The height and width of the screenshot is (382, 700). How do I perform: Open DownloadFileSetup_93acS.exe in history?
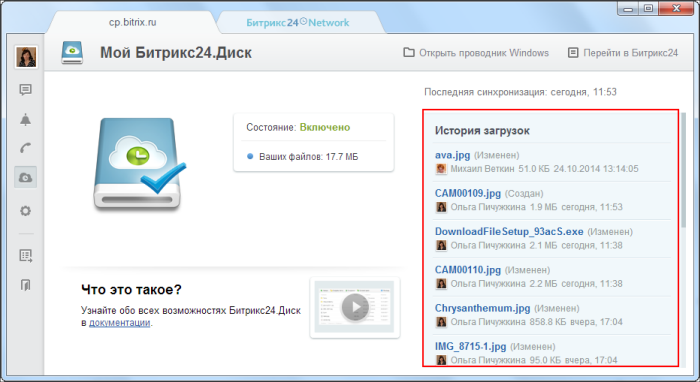tap(509, 232)
